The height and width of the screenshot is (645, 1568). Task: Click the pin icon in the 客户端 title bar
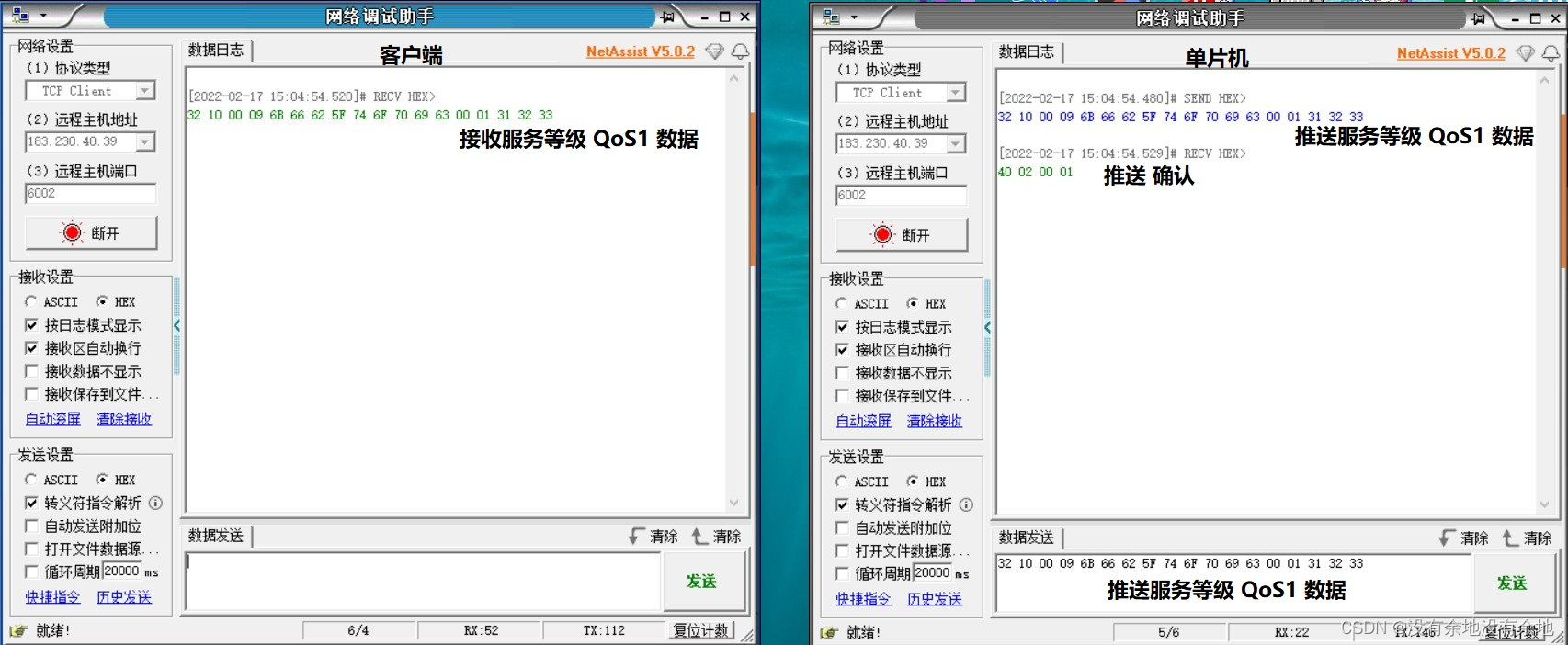tap(668, 17)
